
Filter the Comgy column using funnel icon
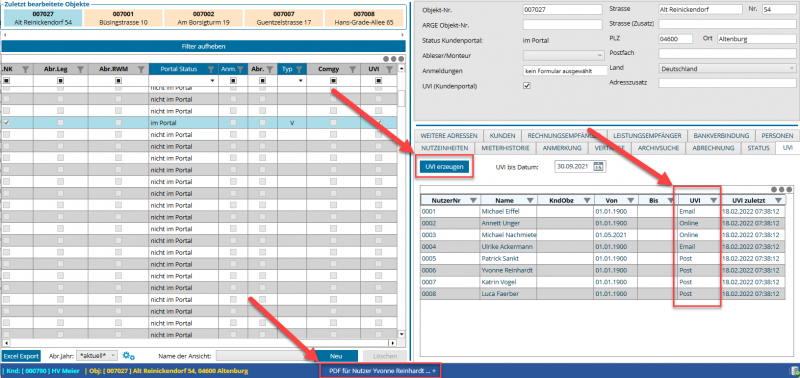(352, 69)
